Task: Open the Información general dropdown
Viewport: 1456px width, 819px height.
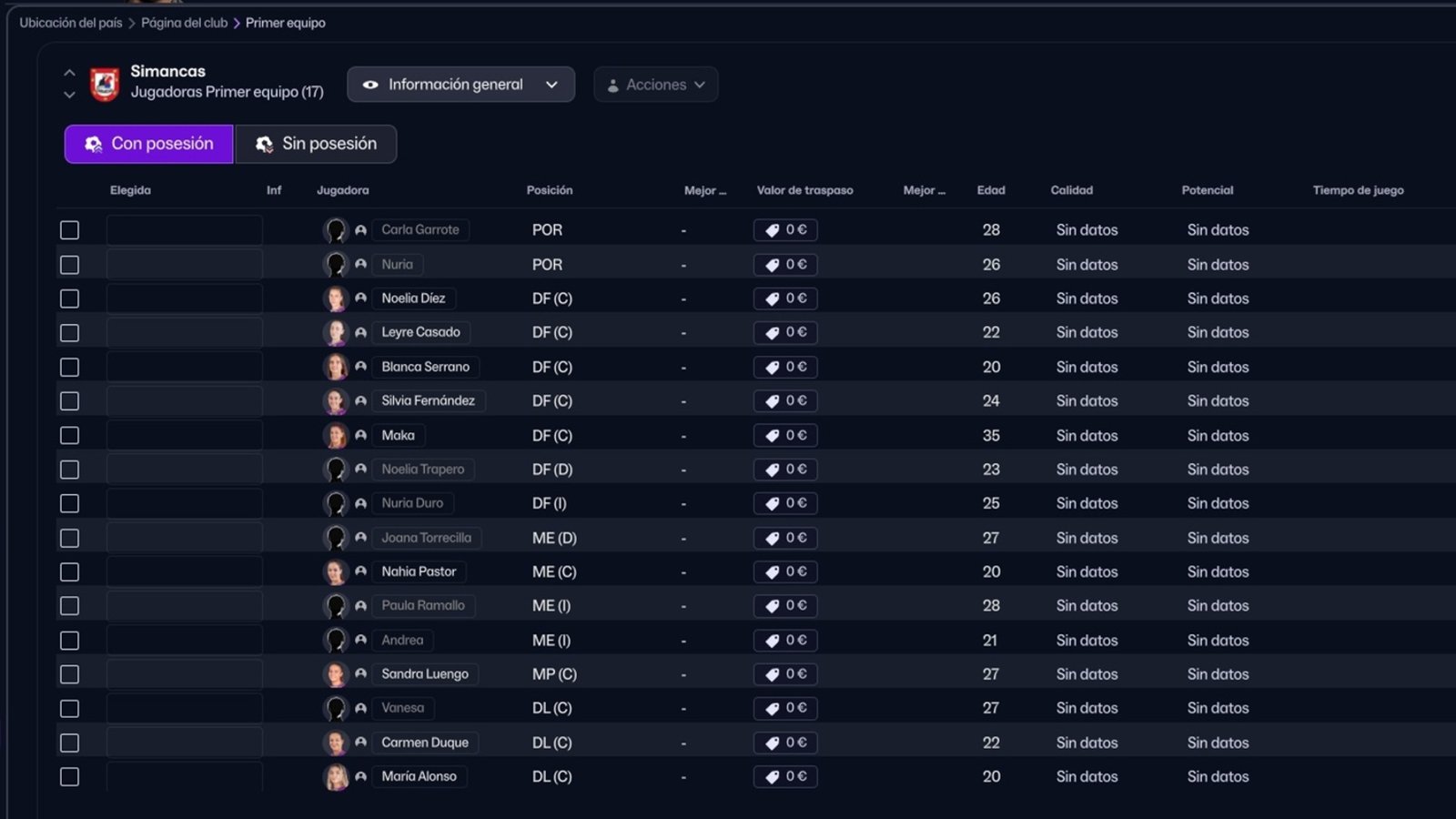Action: [x=460, y=85]
